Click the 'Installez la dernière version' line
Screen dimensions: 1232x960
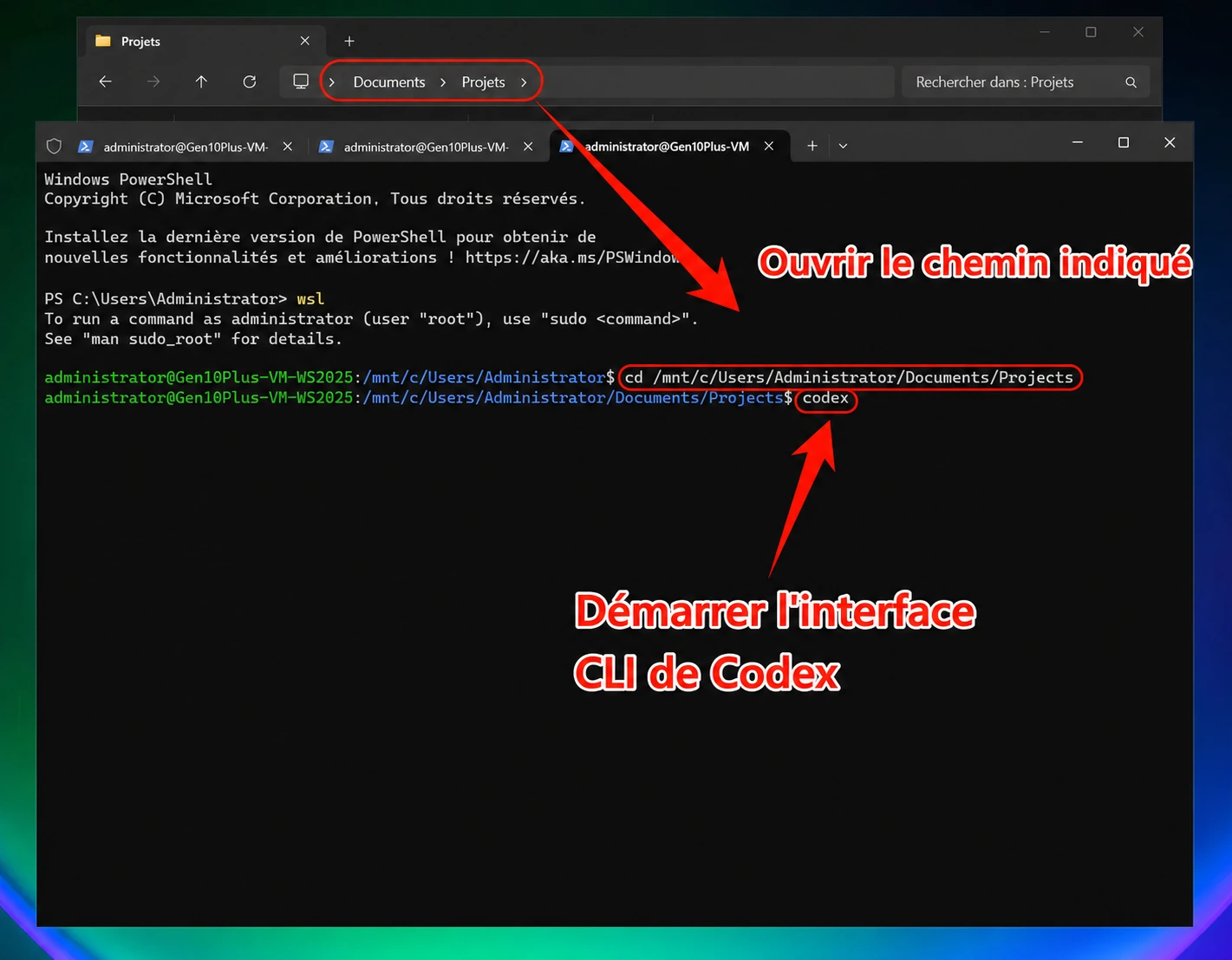pos(320,237)
